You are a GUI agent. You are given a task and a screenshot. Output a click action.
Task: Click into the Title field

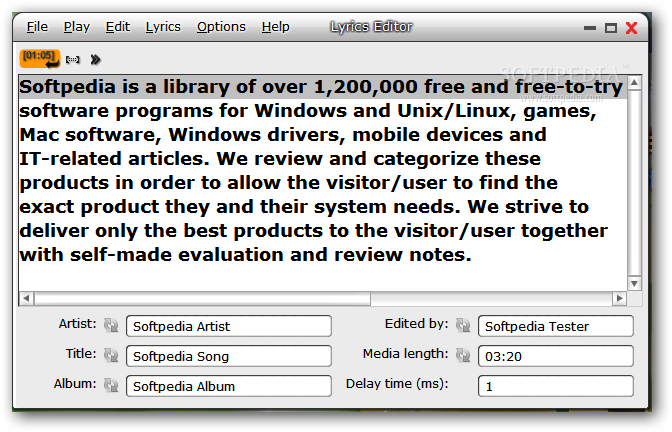pos(229,356)
